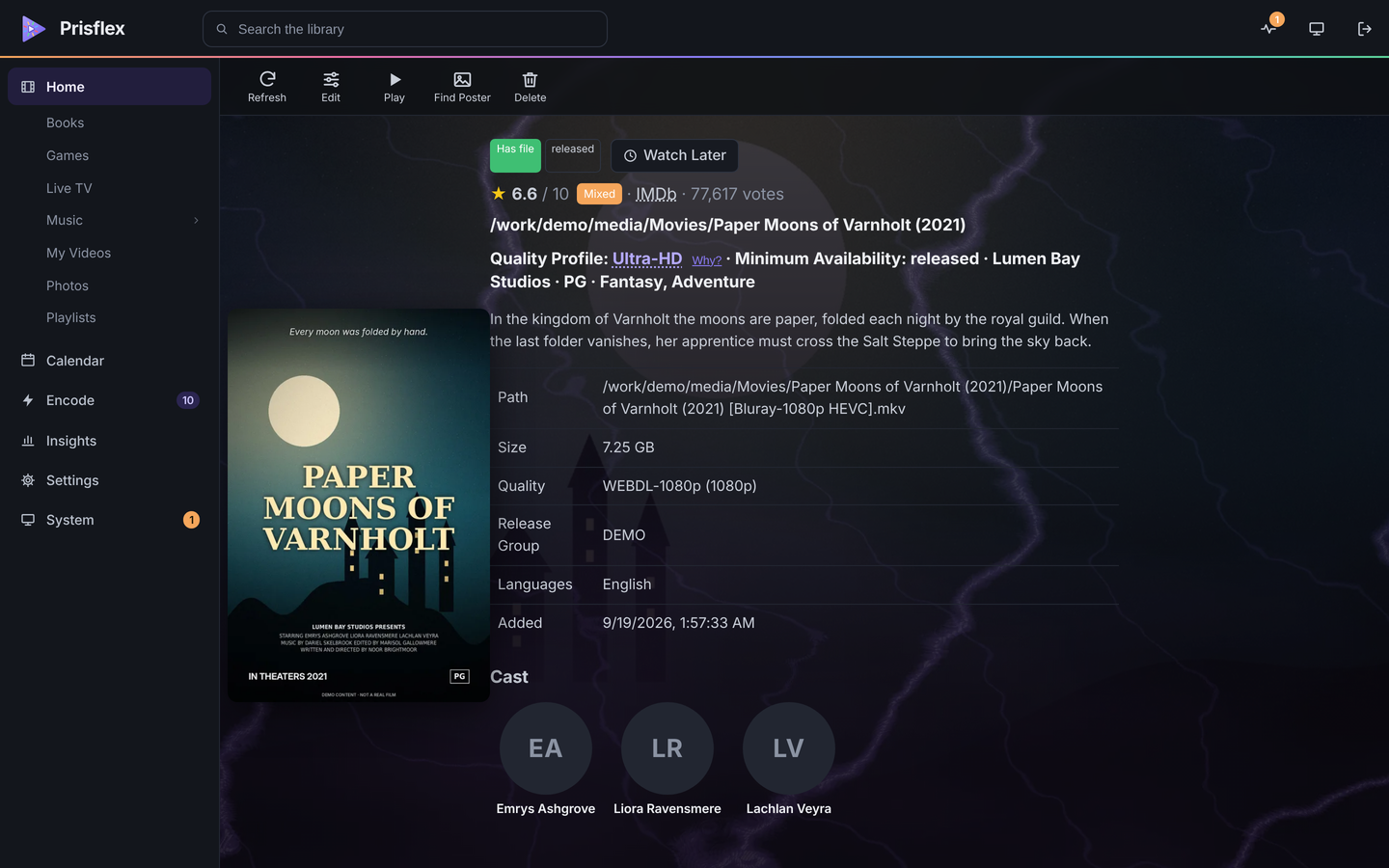Delete this movie
This screenshot has height=868, width=1389.
(530, 87)
